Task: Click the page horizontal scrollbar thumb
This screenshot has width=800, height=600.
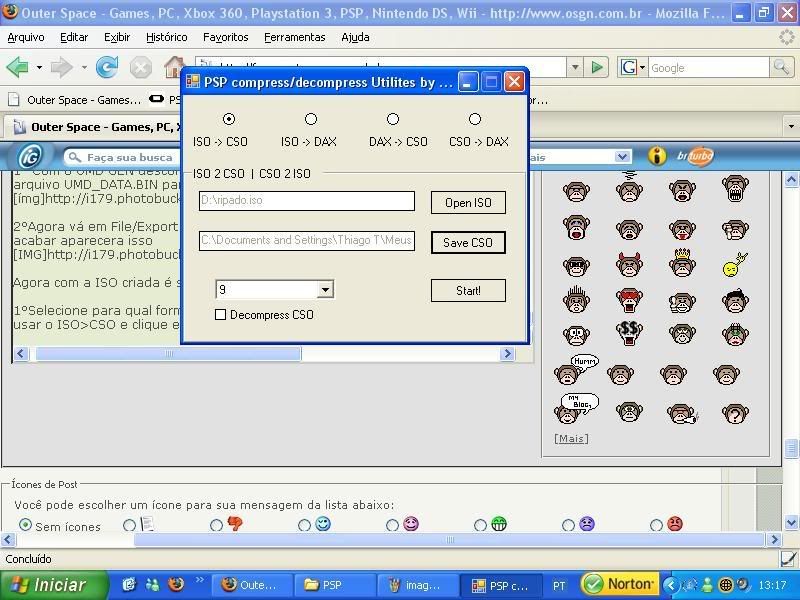Action: click(x=449, y=539)
